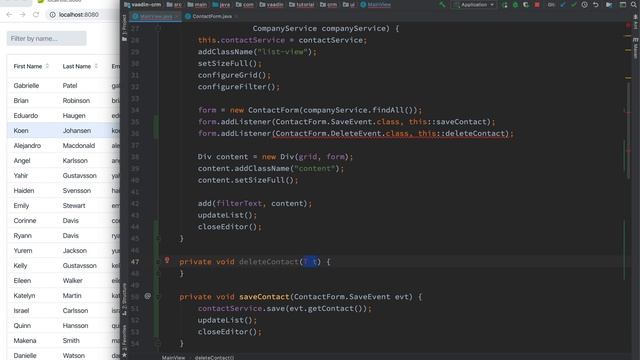Select the Yahir Gustavsson row
This screenshot has height=360, width=640.
(63, 176)
